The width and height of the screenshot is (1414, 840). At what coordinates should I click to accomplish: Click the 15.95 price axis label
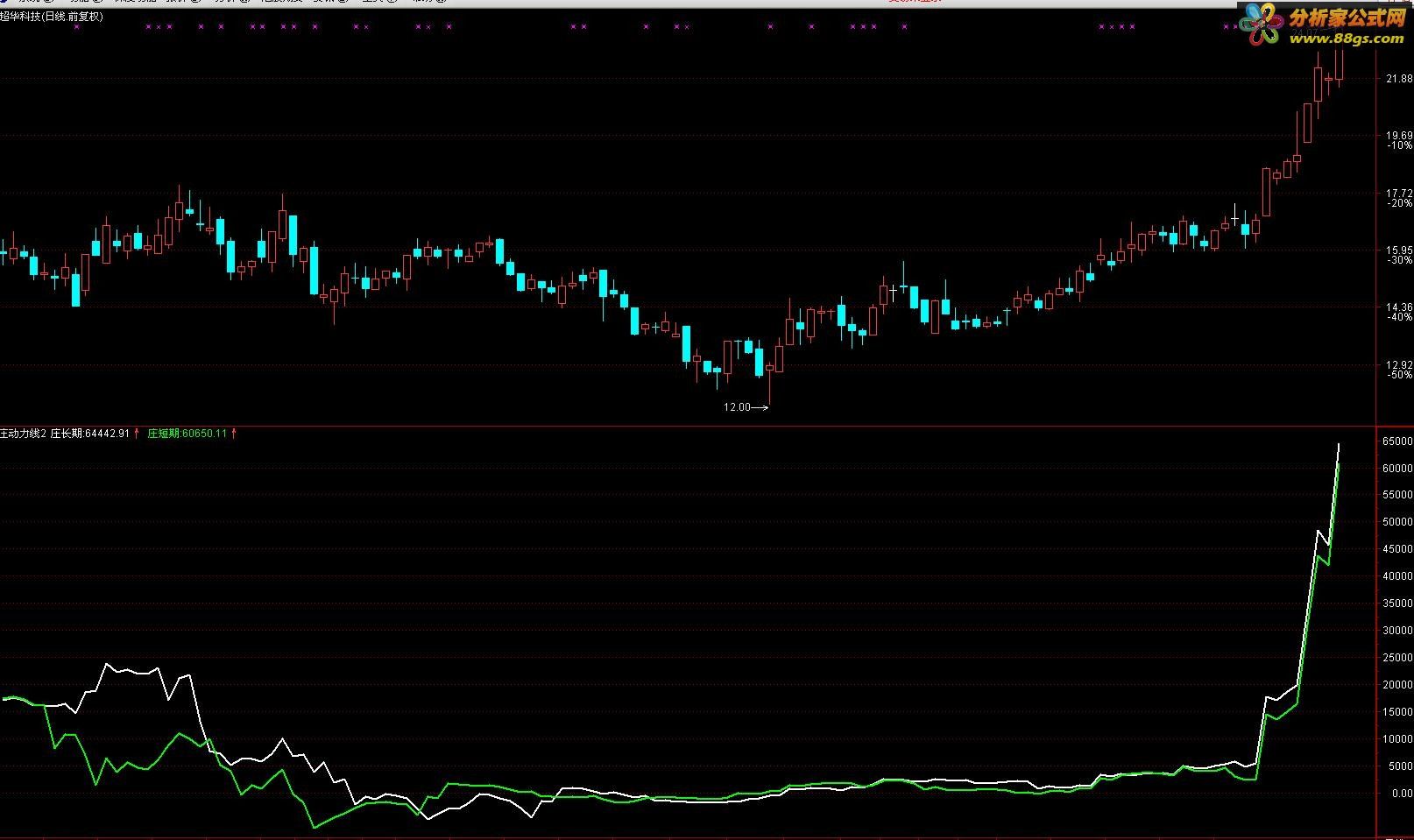(x=1400, y=251)
